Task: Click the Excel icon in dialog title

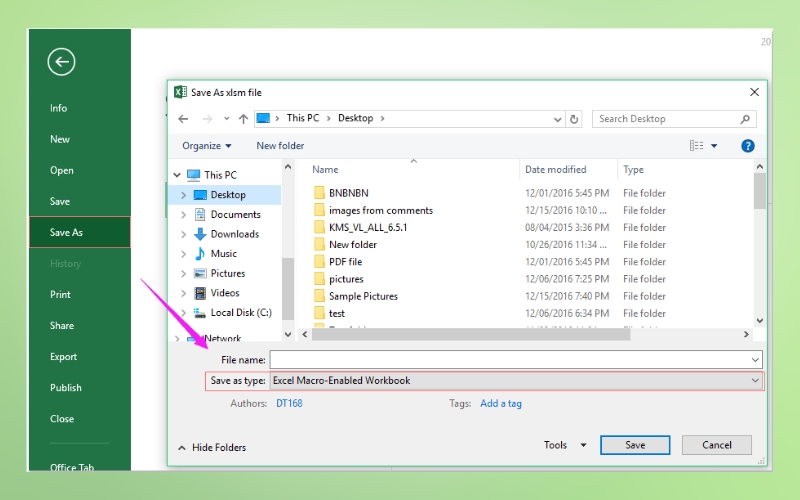Action: point(180,92)
